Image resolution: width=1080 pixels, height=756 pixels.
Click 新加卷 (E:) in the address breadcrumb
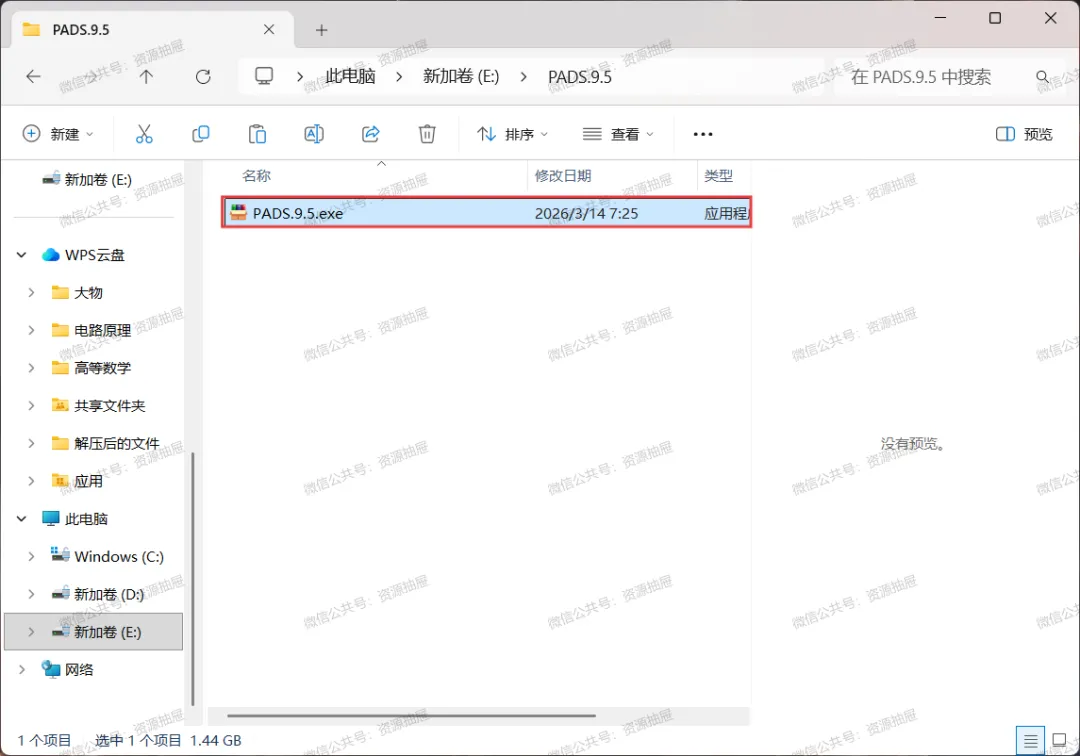coord(461,76)
